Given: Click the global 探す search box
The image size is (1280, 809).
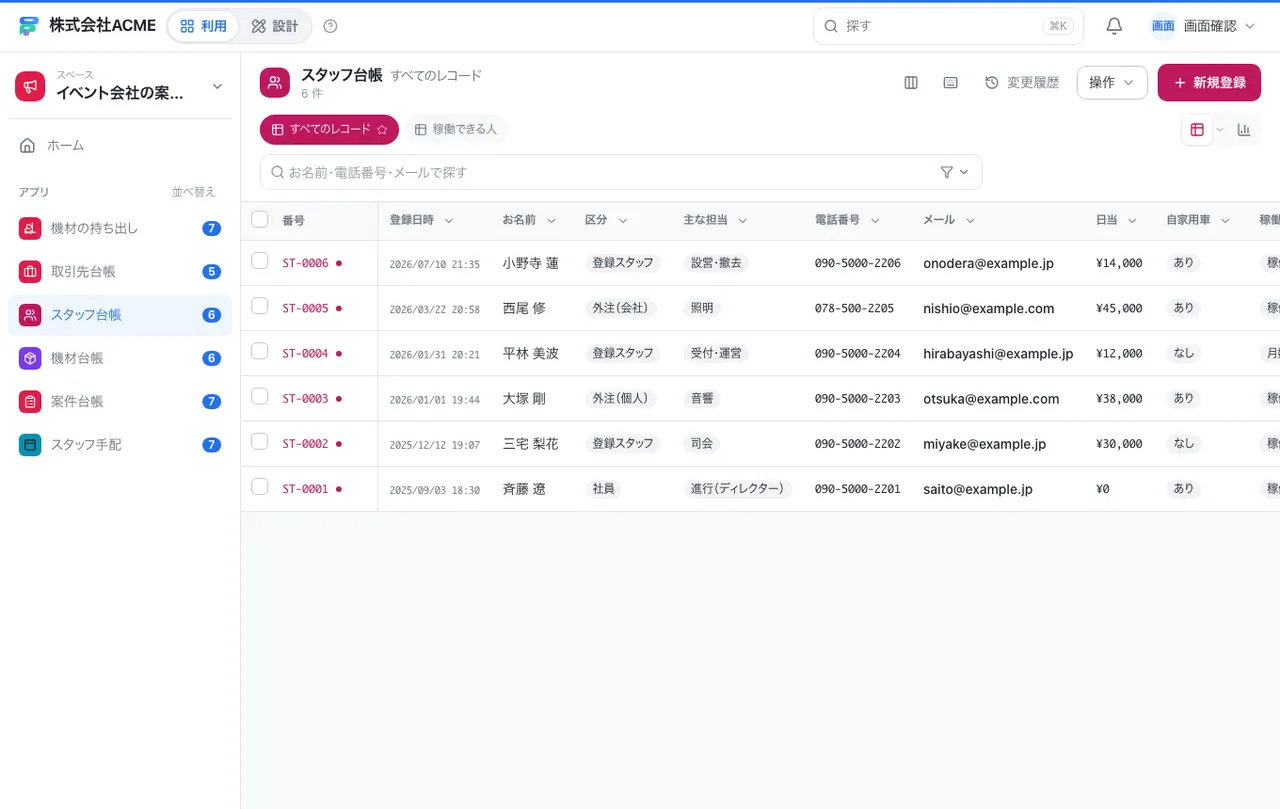Looking at the screenshot, I should click(948, 26).
